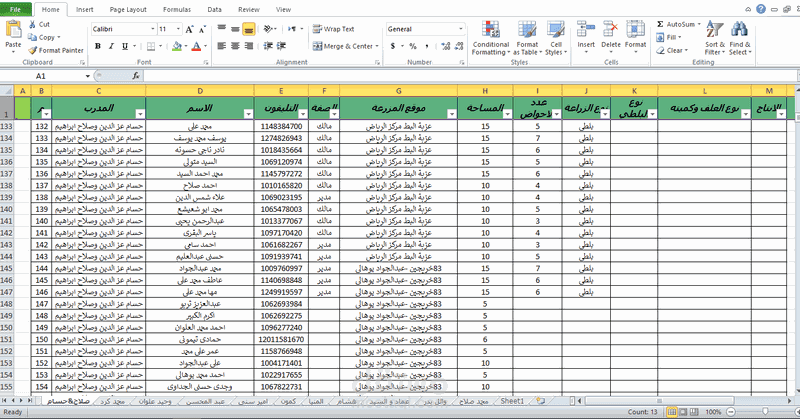The height and width of the screenshot is (419, 800).
Task: Click the Cut button
Action: coord(44,24)
